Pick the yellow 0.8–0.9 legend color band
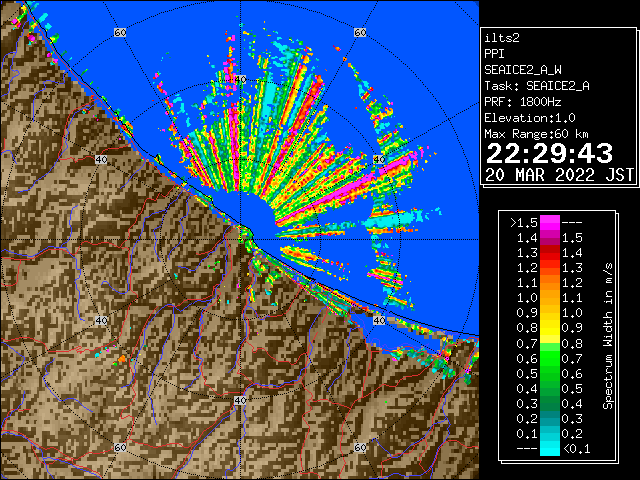 pos(550,328)
